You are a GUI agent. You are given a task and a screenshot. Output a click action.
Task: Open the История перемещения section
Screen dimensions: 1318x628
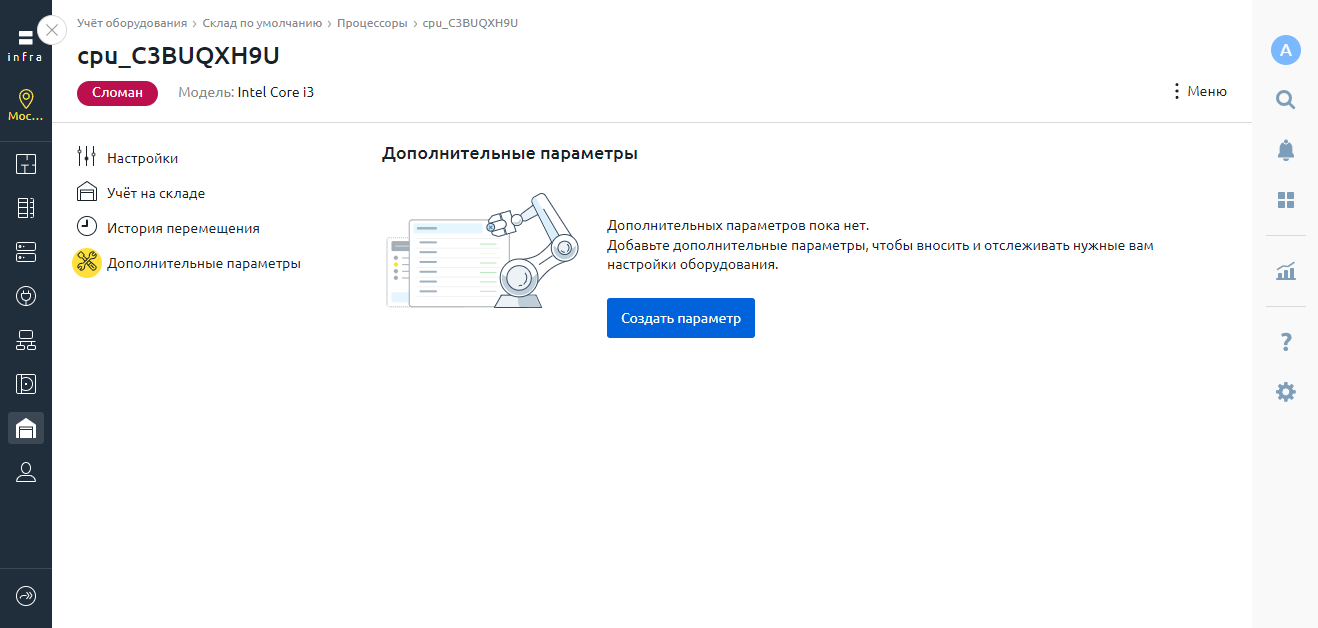[x=183, y=228]
